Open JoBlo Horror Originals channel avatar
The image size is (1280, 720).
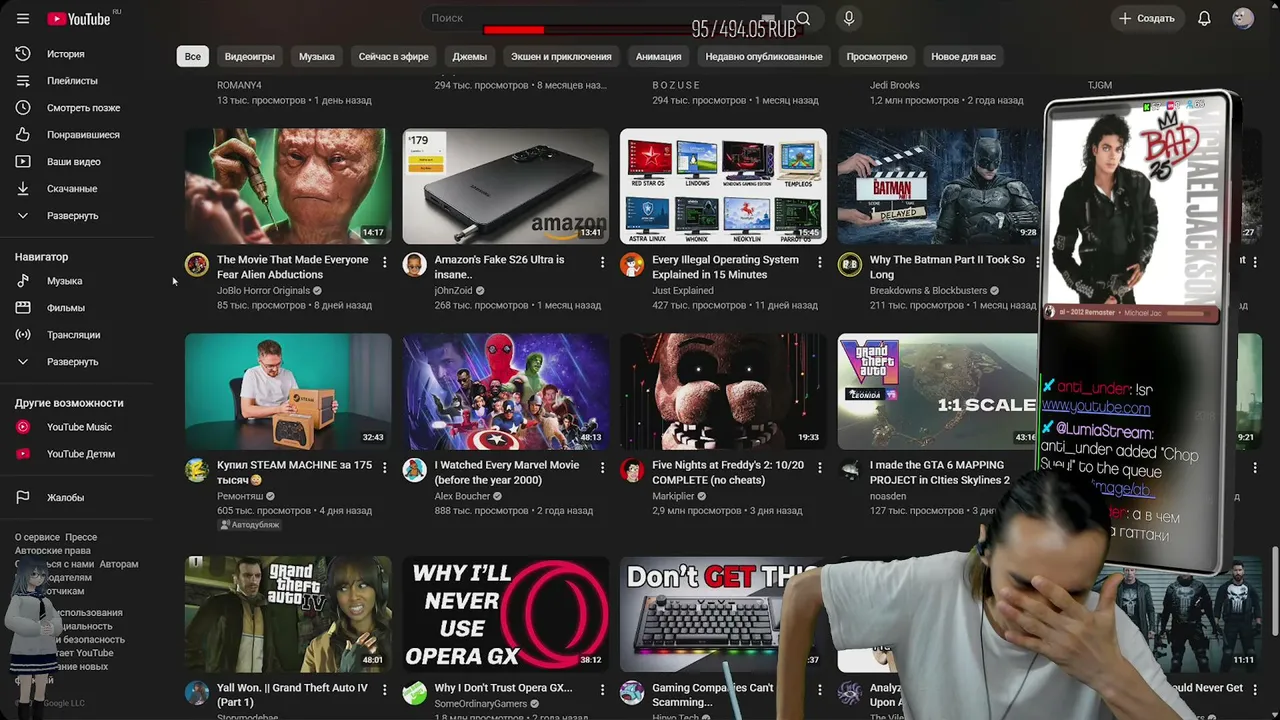tap(197, 264)
